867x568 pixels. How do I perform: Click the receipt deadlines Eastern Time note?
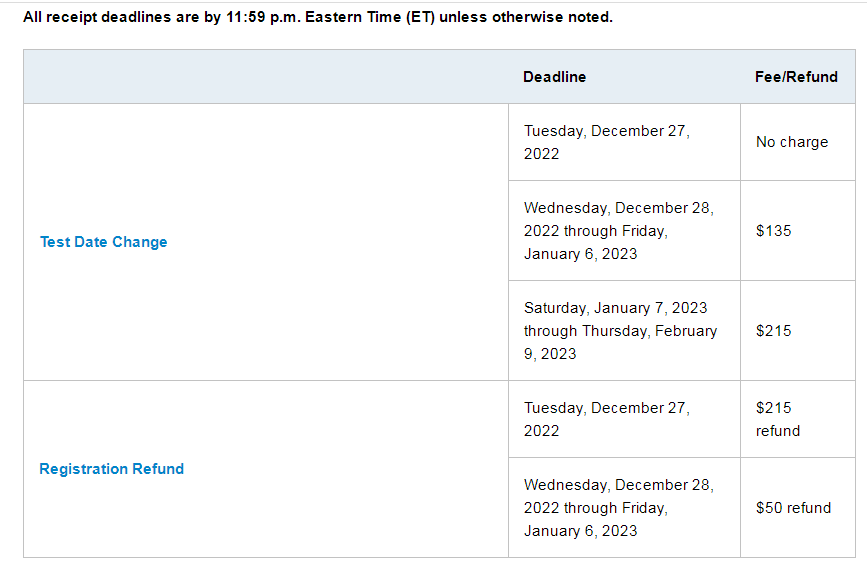pos(318,17)
